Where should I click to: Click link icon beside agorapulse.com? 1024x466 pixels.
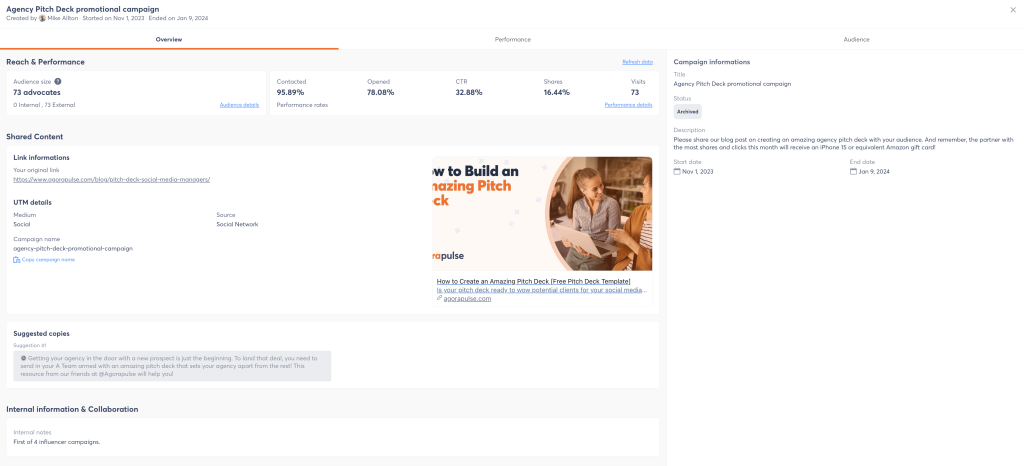[440, 298]
